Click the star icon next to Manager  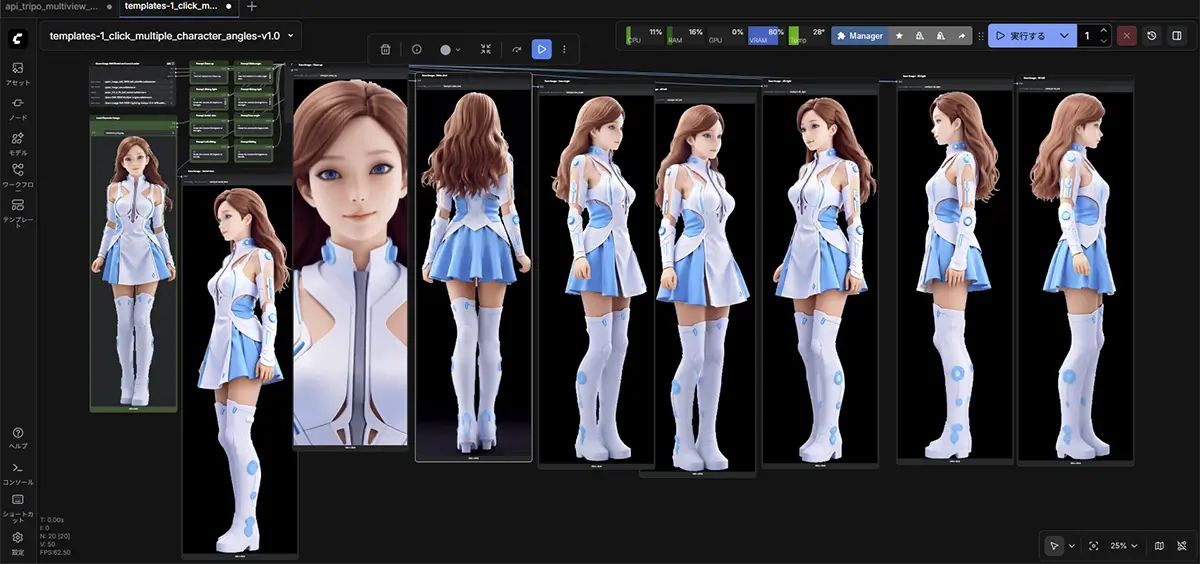point(898,36)
